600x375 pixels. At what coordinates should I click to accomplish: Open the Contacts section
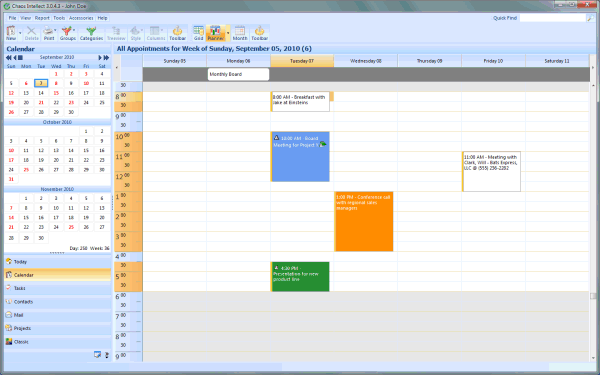[x=57, y=302]
